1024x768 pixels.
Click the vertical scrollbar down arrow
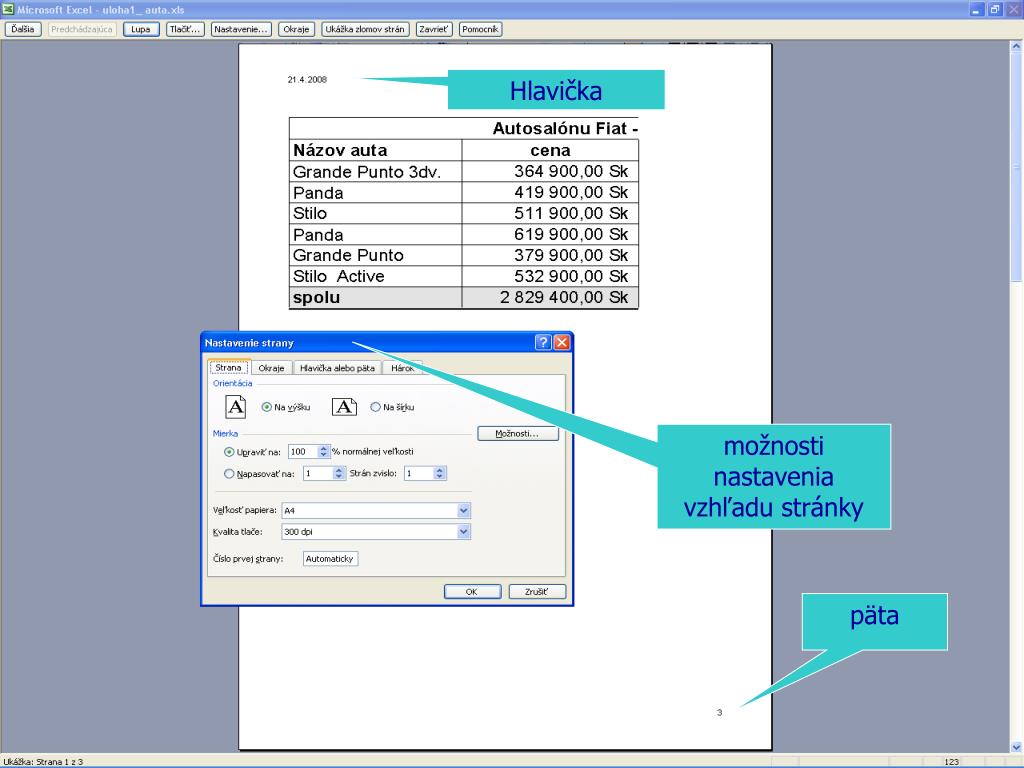pyautogui.click(x=1016, y=746)
